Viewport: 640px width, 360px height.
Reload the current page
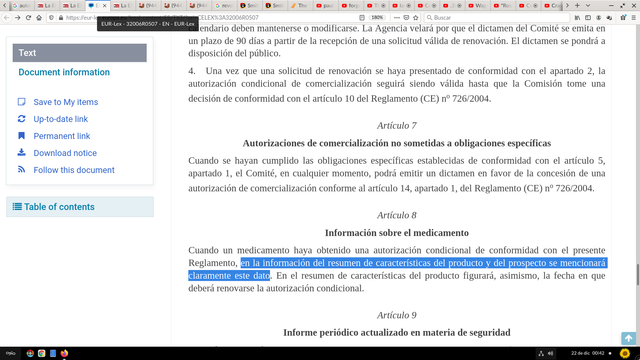(28, 18)
